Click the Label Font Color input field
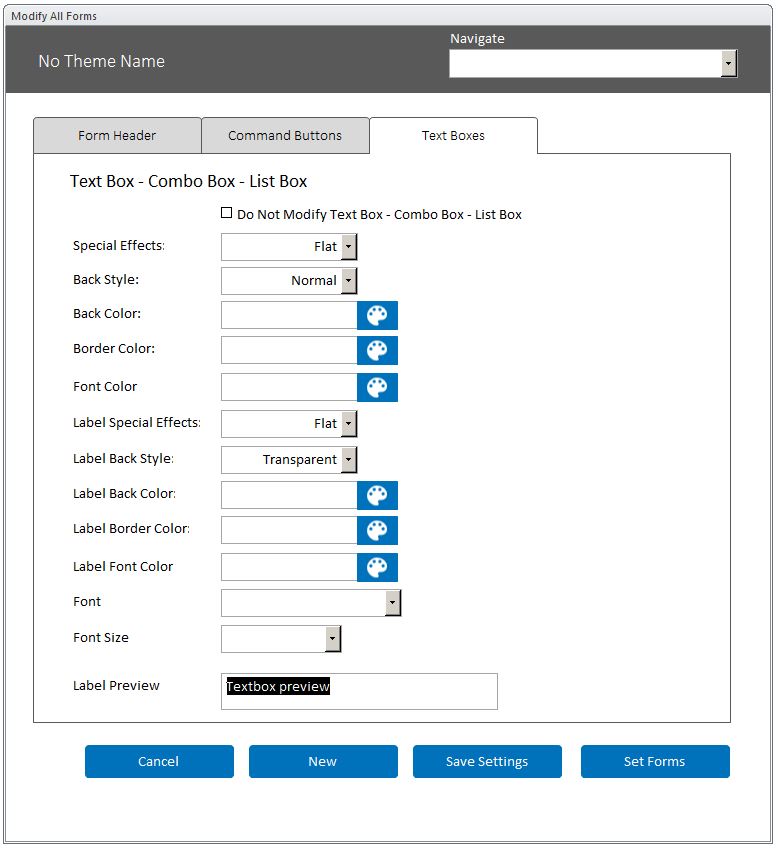This screenshot has height=851, width=778. pyautogui.click(x=289, y=567)
